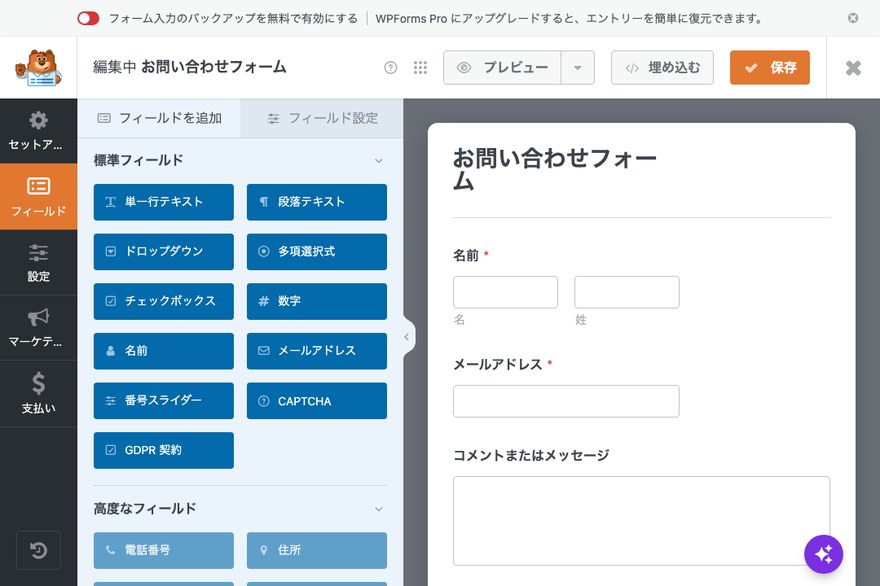Click the 名 first name input box
Image resolution: width=880 pixels, height=586 pixels.
[x=505, y=292]
